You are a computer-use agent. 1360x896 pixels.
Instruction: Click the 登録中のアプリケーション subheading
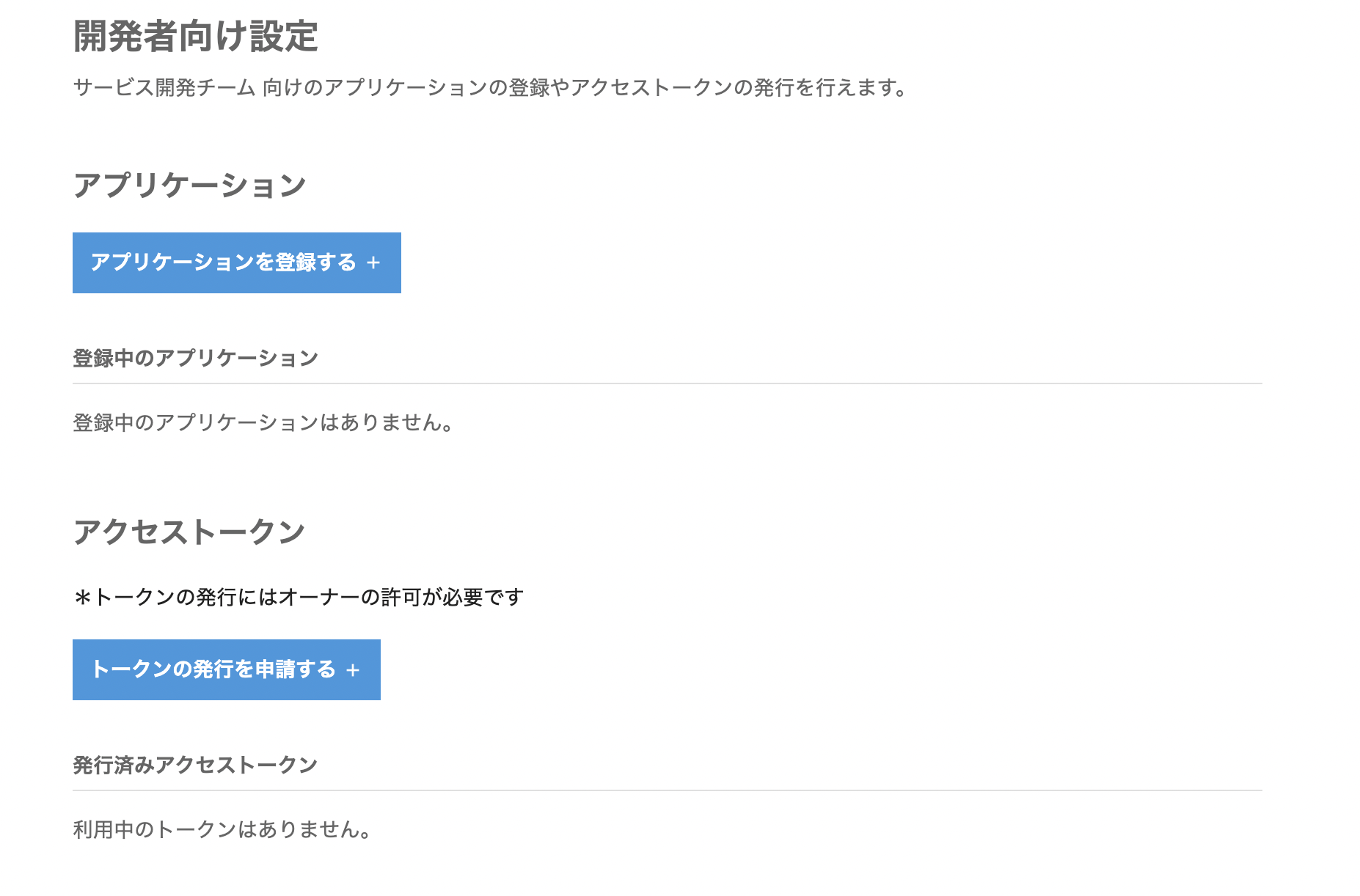pos(195,358)
